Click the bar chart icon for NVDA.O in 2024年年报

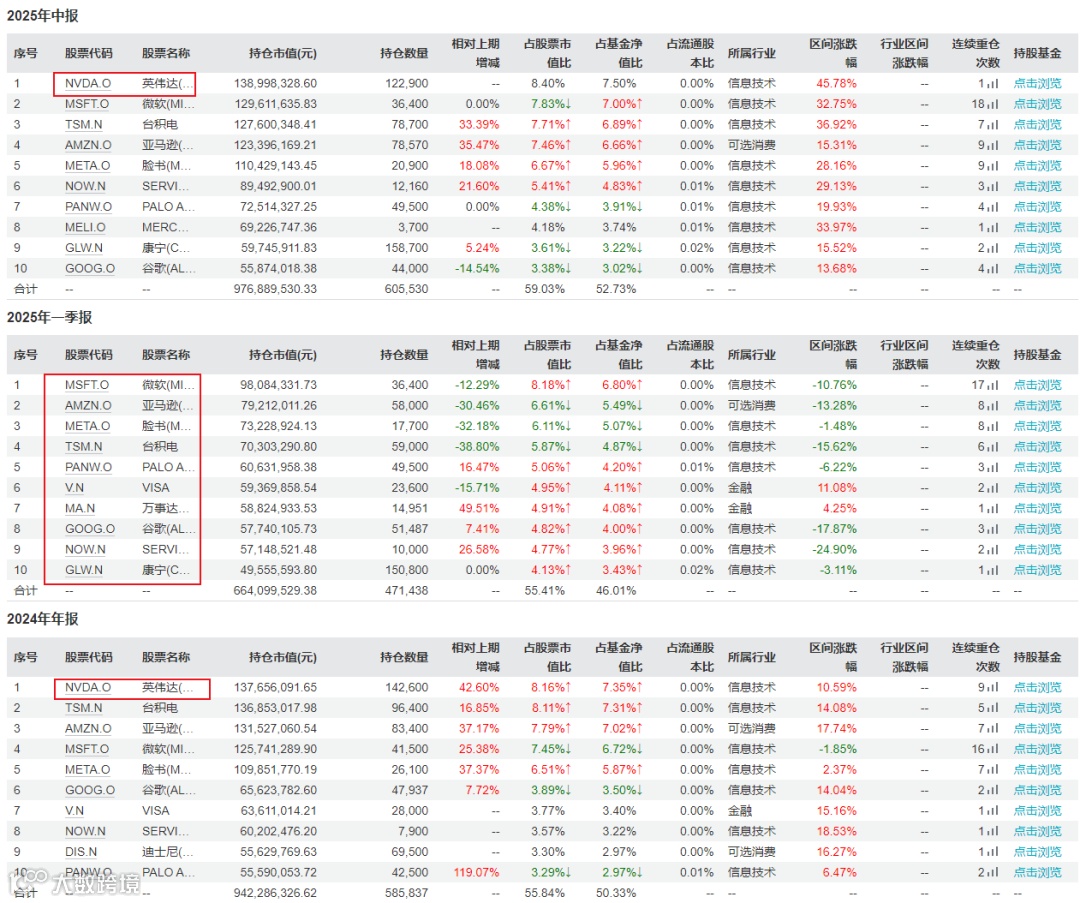point(993,688)
